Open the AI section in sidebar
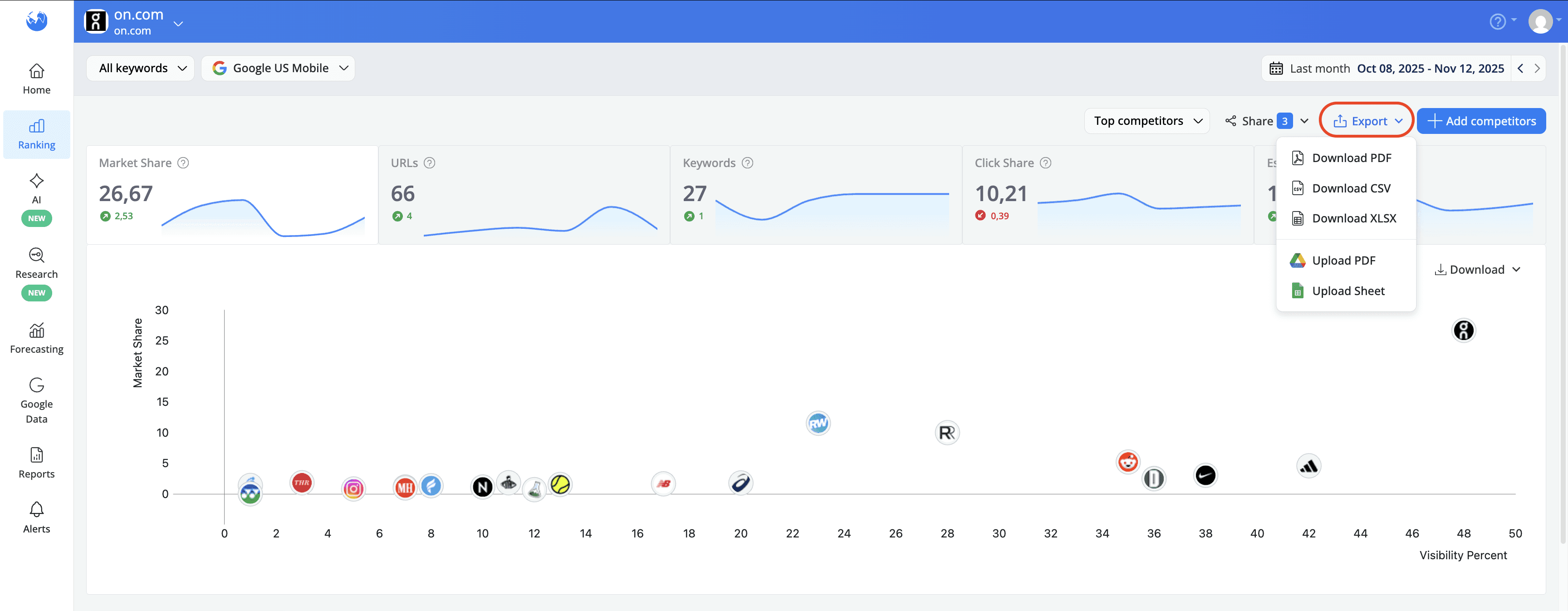This screenshot has height=611, width=1568. point(36,198)
